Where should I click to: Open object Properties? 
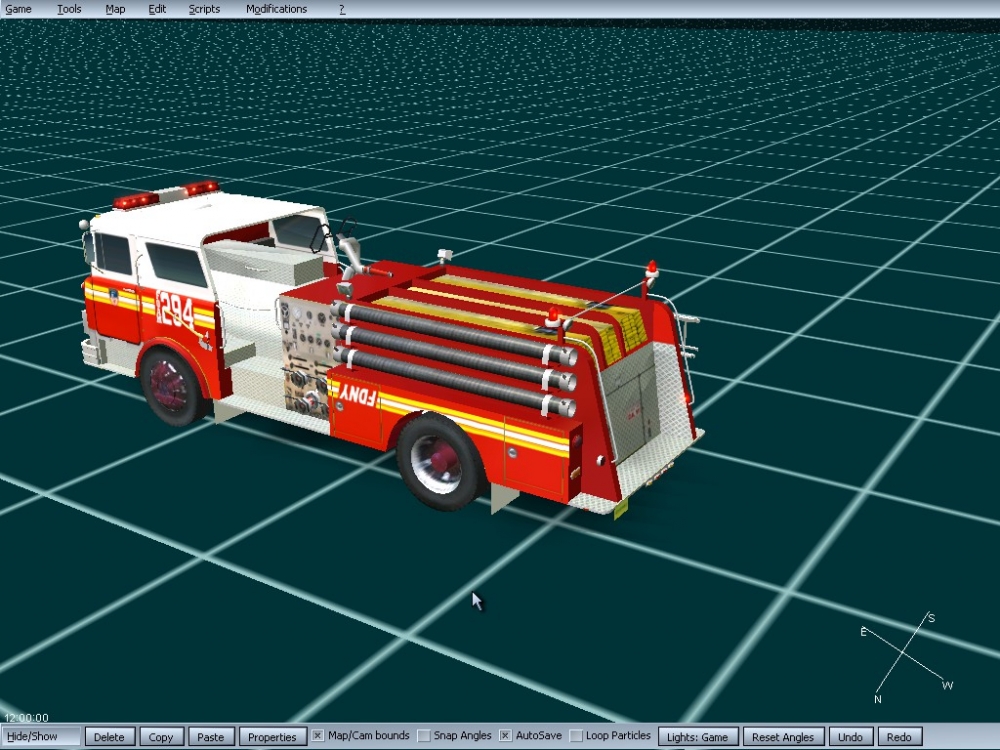click(272, 737)
